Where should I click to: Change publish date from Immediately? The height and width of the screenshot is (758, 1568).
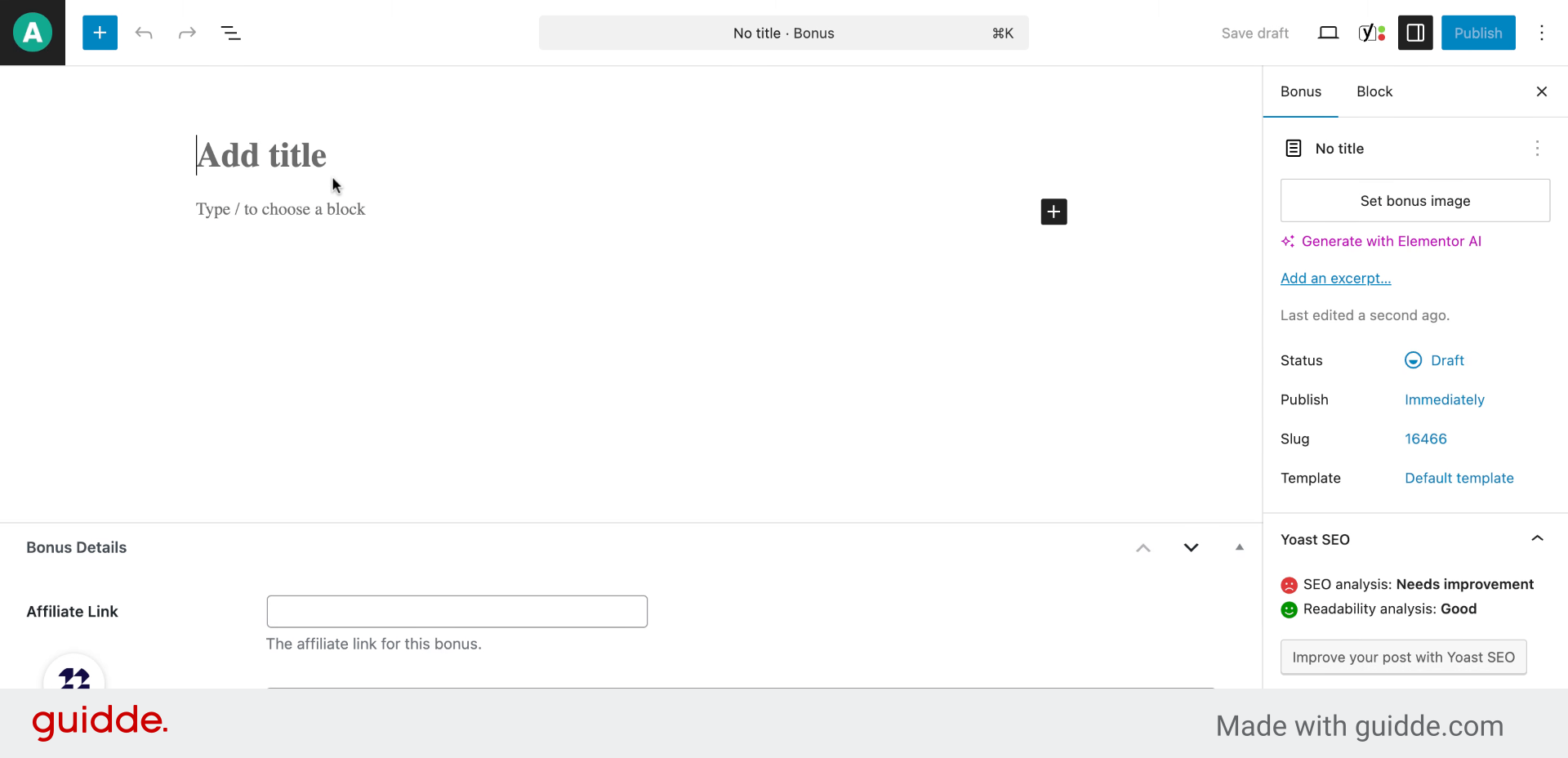[x=1444, y=399]
